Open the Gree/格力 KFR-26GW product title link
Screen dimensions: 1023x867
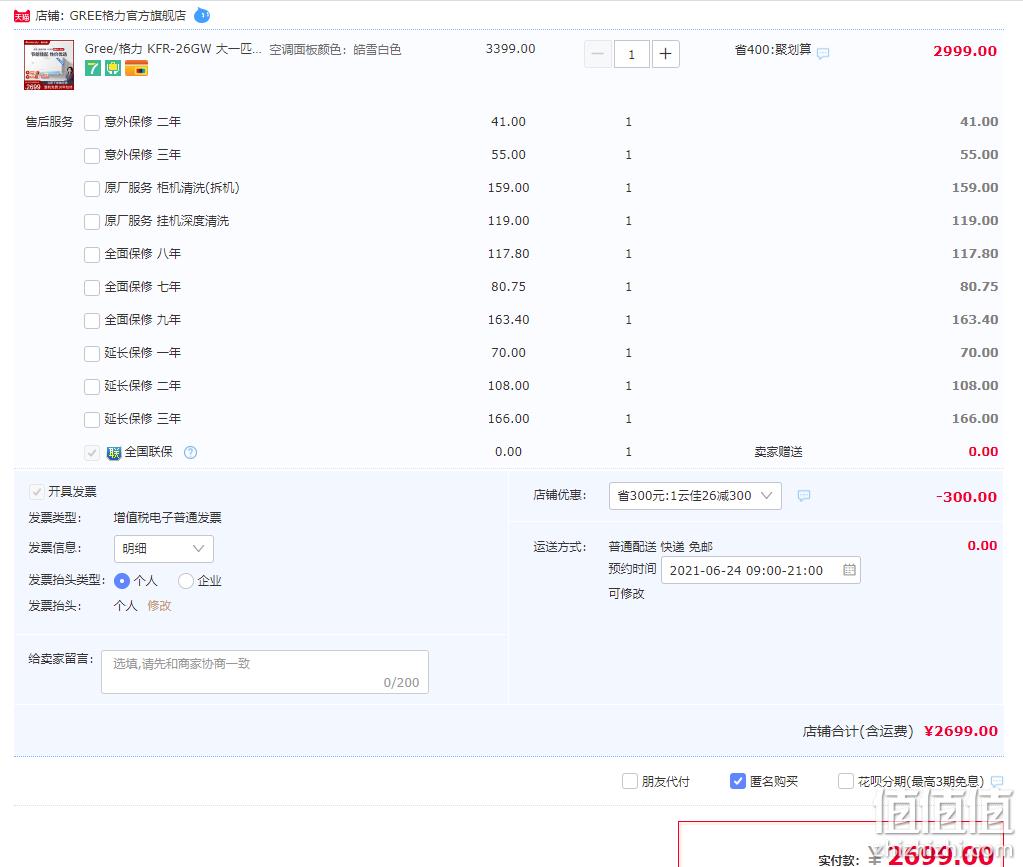point(173,49)
